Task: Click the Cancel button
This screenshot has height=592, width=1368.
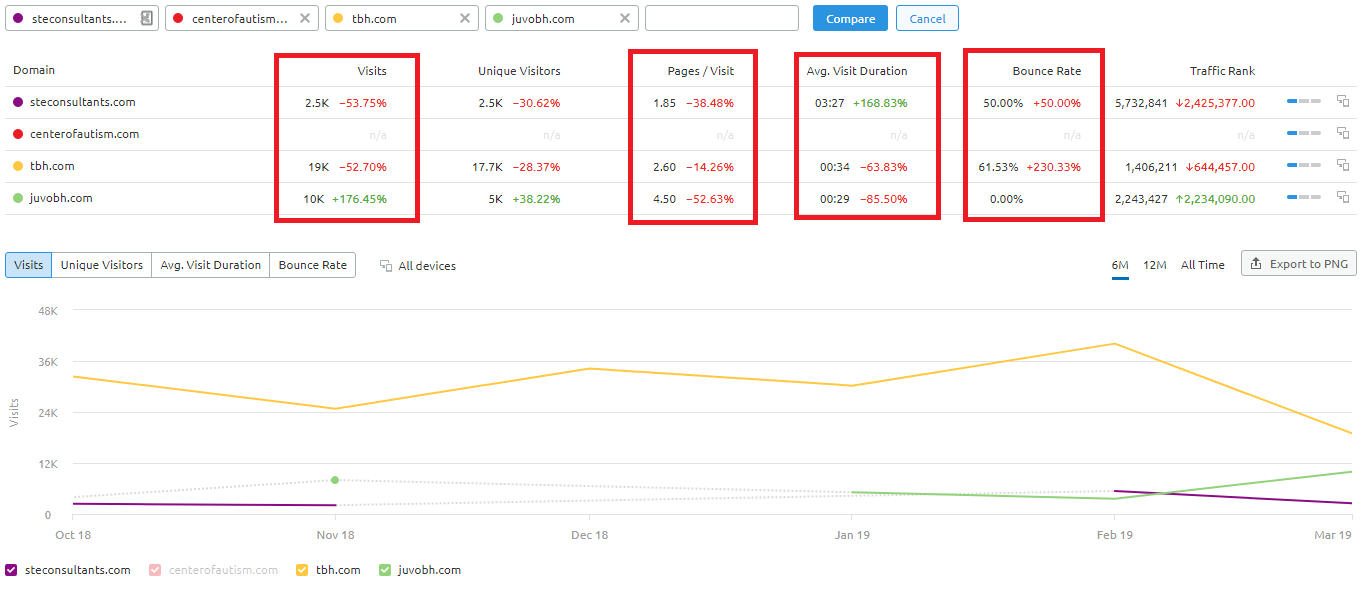Action: pyautogui.click(x=927, y=18)
